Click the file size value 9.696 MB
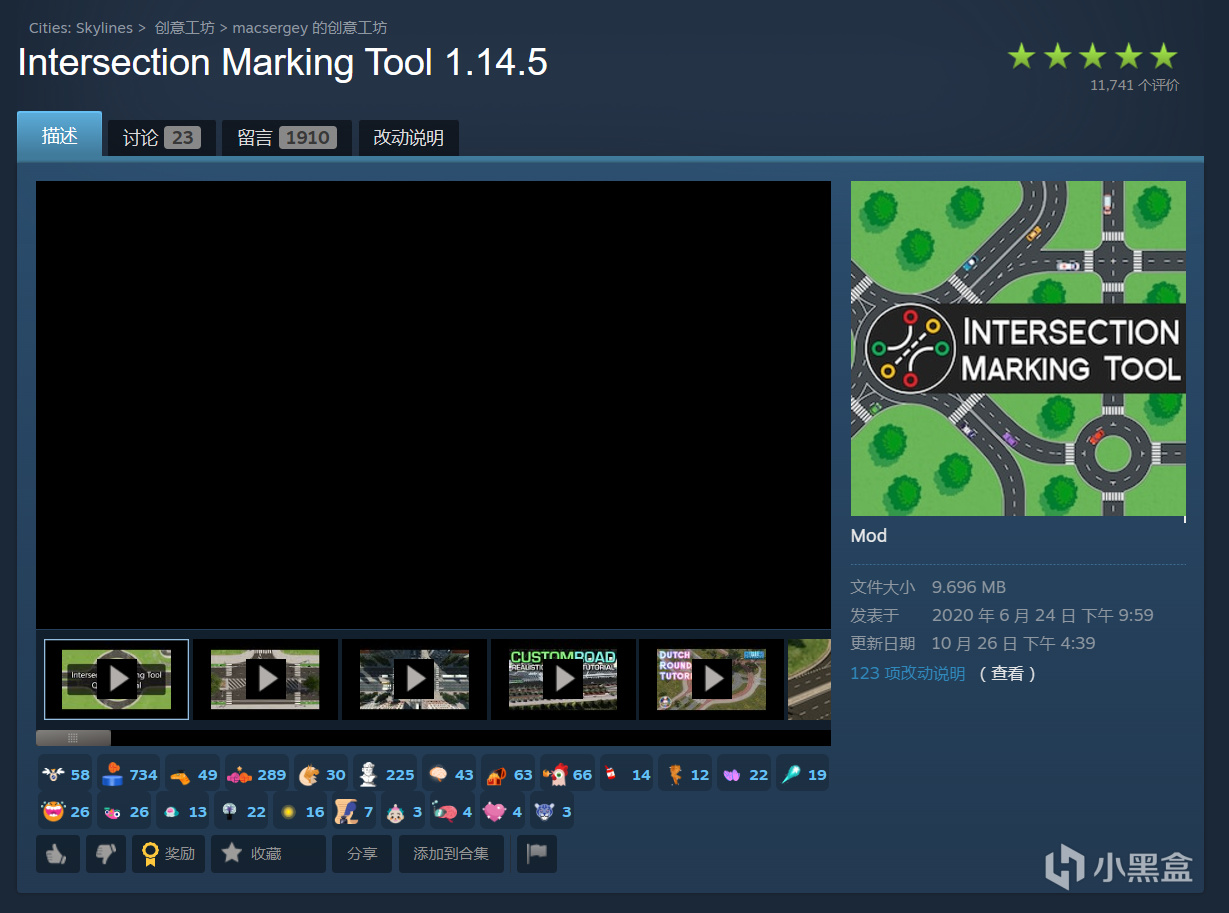Image resolution: width=1229 pixels, height=913 pixels. pyautogui.click(x=969, y=588)
